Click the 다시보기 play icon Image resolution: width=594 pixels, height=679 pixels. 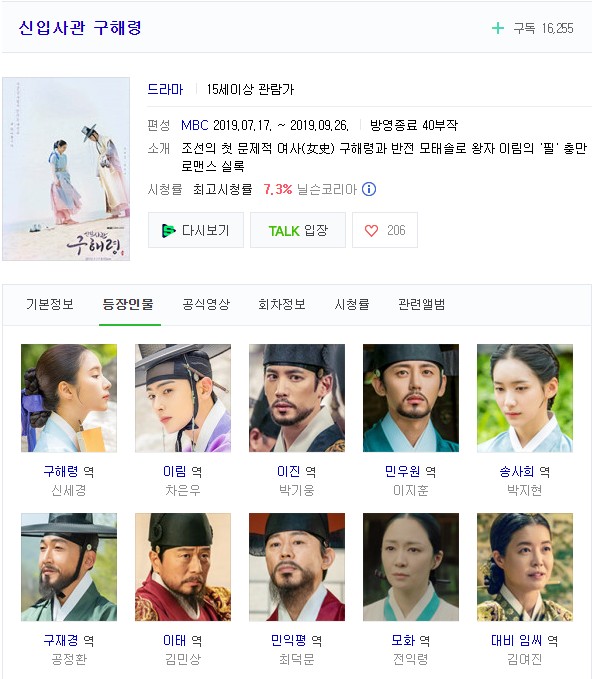pos(168,230)
